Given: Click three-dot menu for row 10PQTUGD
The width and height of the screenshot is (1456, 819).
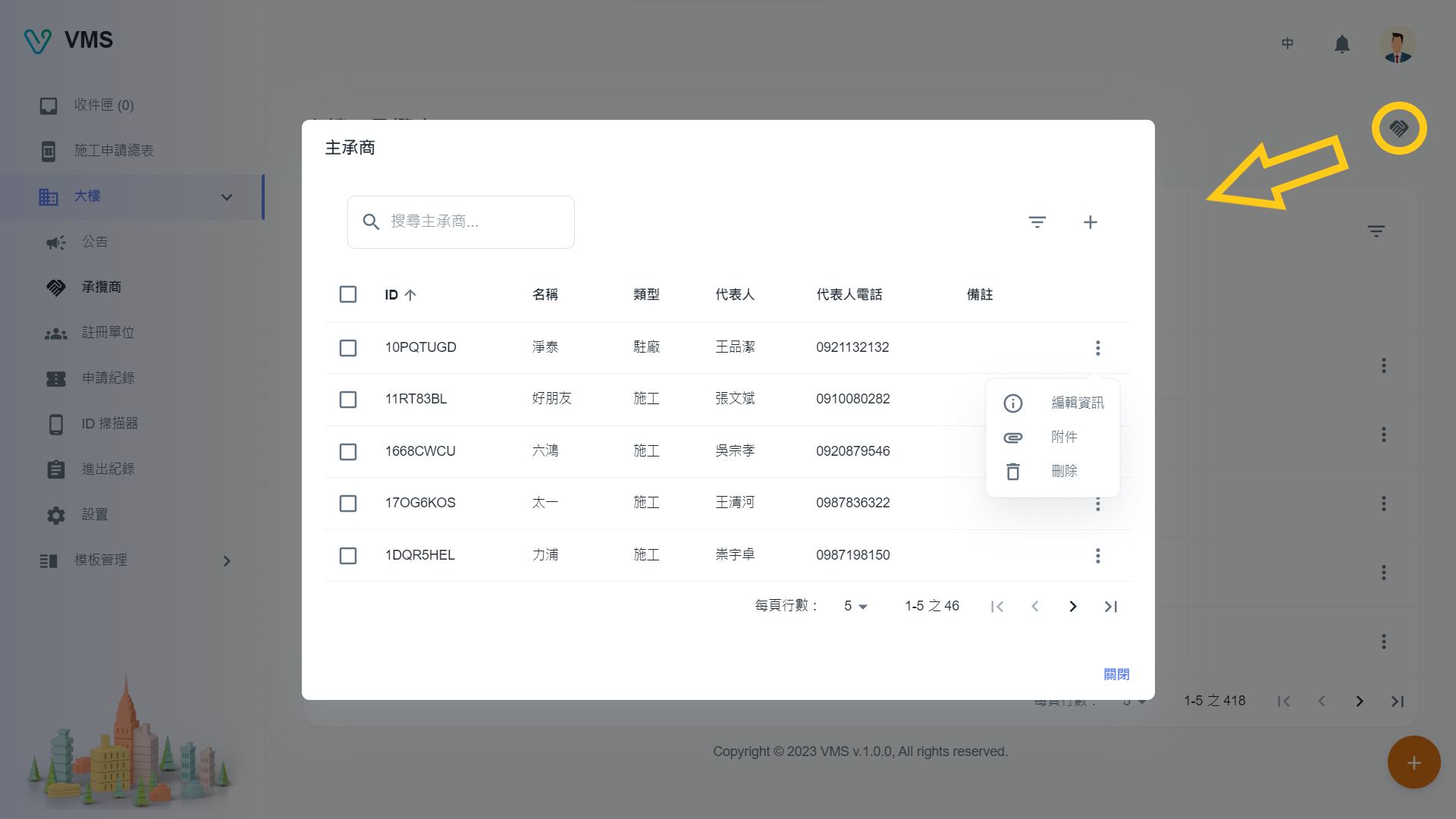Looking at the screenshot, I should pos(1097,348).
